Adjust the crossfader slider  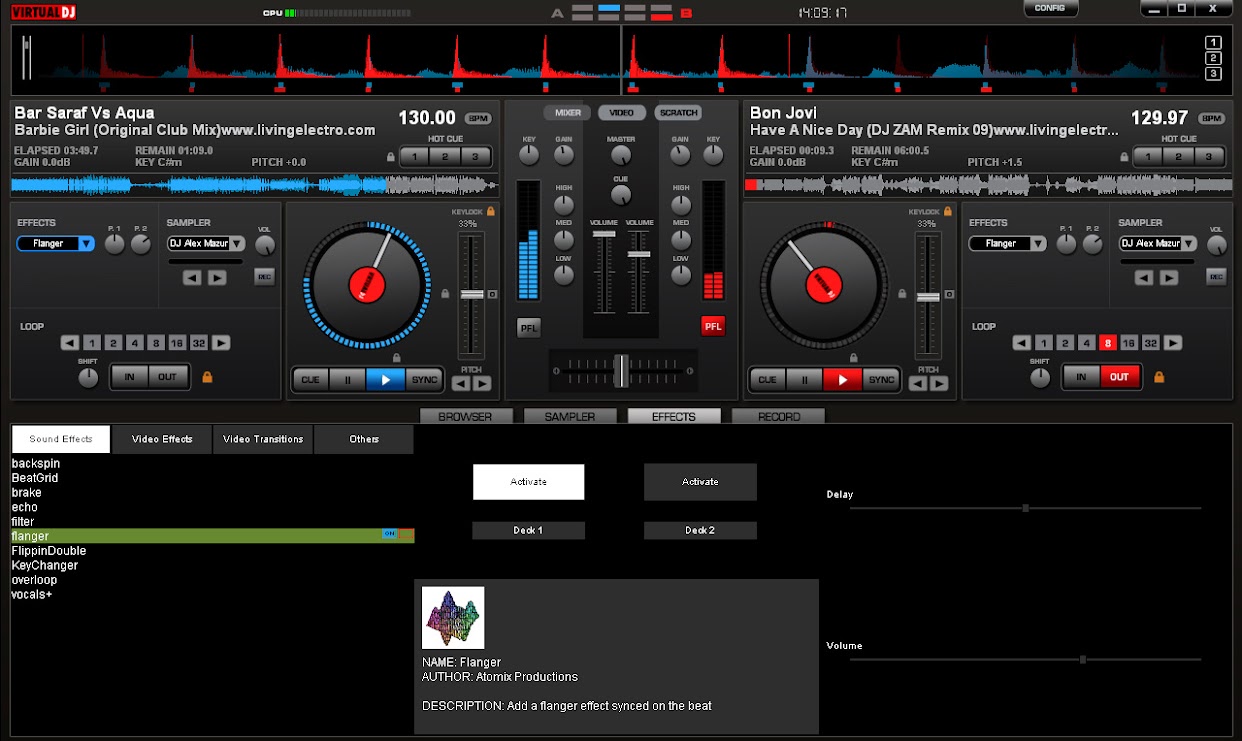(622, 371)
